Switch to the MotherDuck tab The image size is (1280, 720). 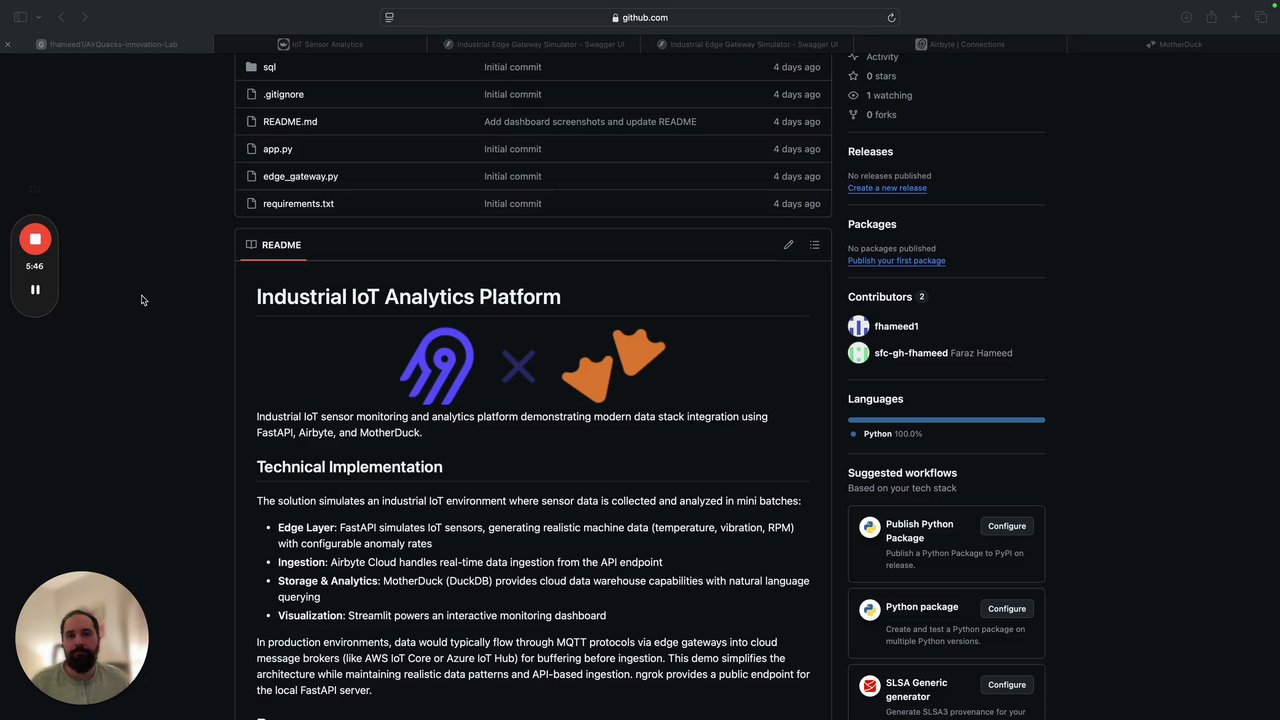coord(1173,44)
